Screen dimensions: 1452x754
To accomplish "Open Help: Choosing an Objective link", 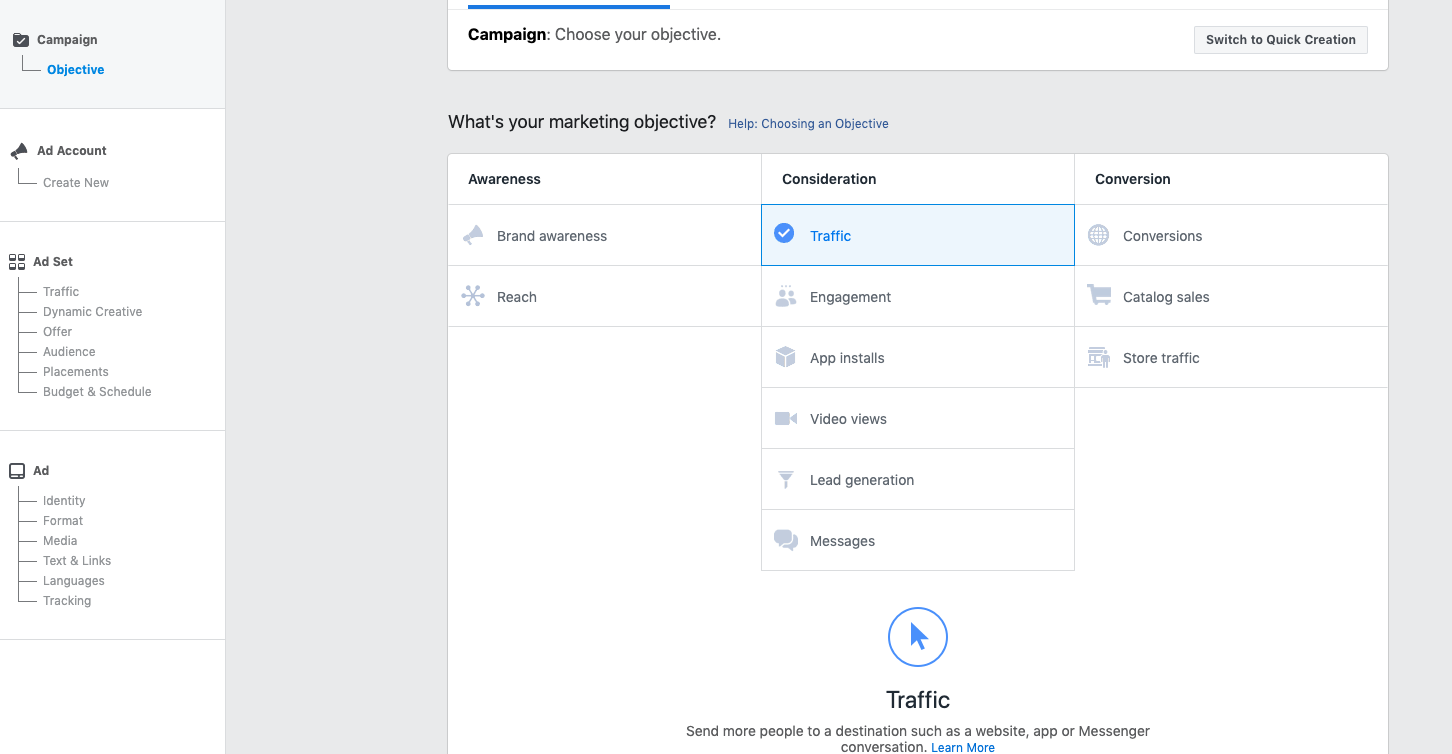I will (x=808, y=124).
